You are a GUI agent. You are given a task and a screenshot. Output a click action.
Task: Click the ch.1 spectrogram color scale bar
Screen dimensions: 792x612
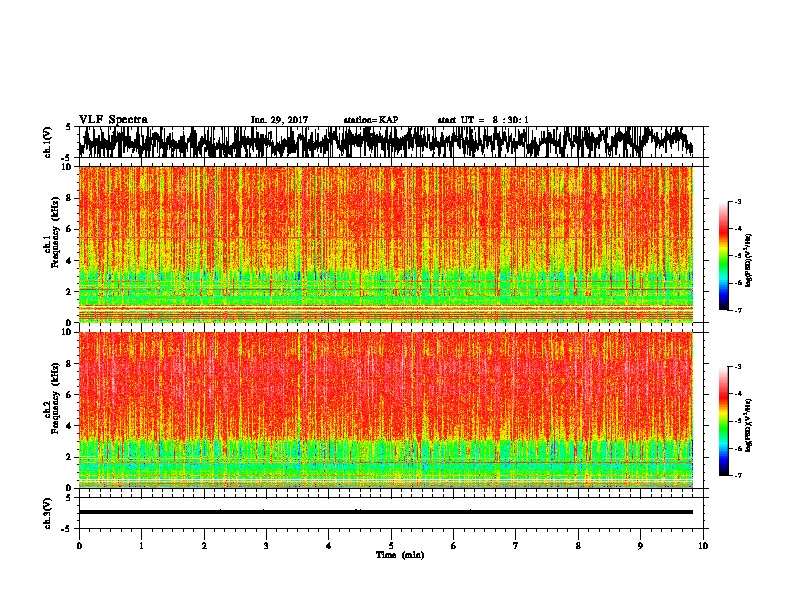point(723,256)
